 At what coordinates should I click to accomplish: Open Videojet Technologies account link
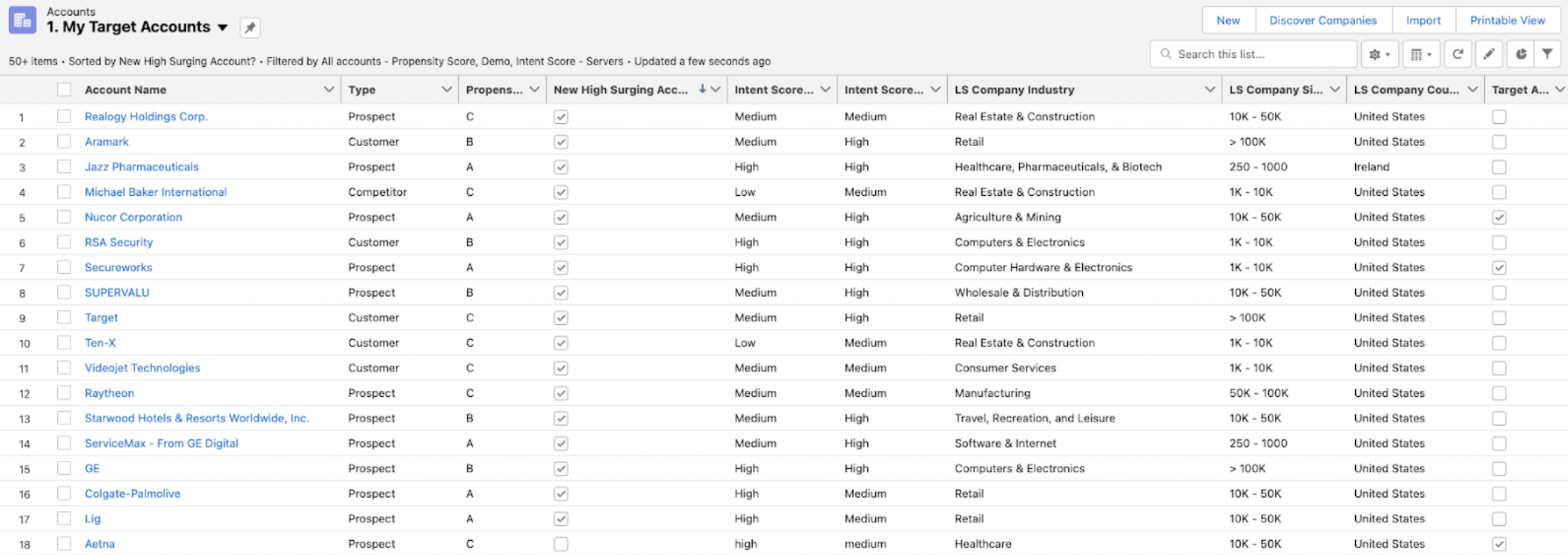[142, 368]
